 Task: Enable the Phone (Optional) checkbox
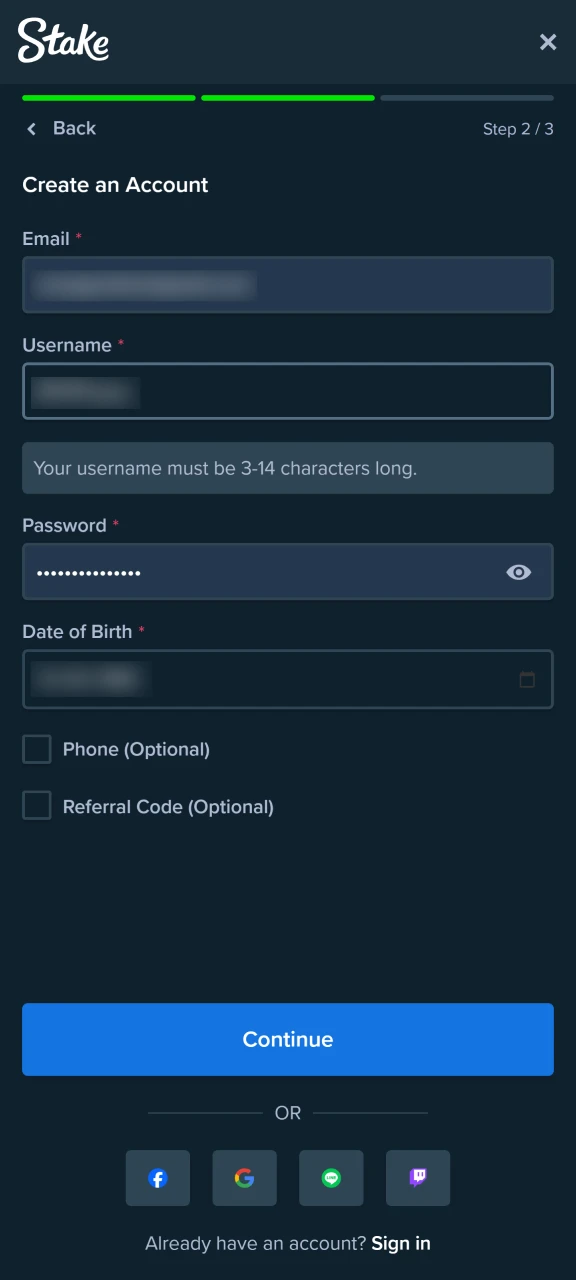pyautogui.click(x=37, y=748)
